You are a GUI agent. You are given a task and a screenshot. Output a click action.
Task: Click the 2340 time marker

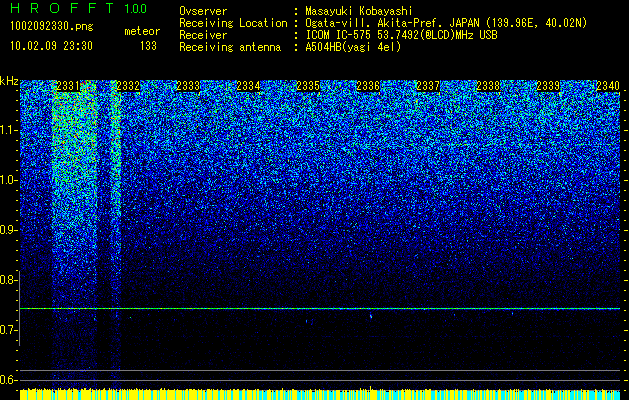point(608,86)
